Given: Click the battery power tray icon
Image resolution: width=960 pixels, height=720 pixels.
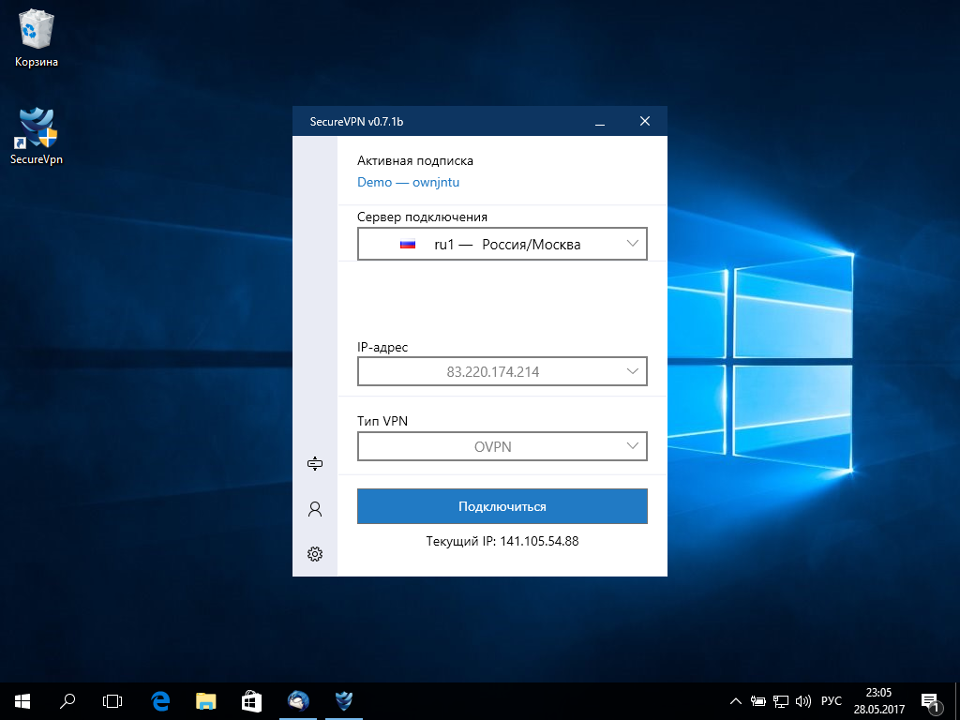Looking at the screenshot, I should [x=758, y=701].
